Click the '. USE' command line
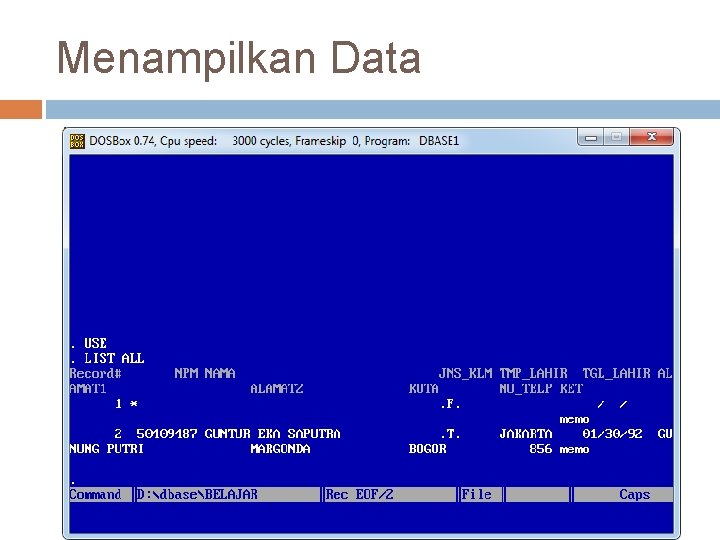The image size is (720, 540). pos(89,343)
